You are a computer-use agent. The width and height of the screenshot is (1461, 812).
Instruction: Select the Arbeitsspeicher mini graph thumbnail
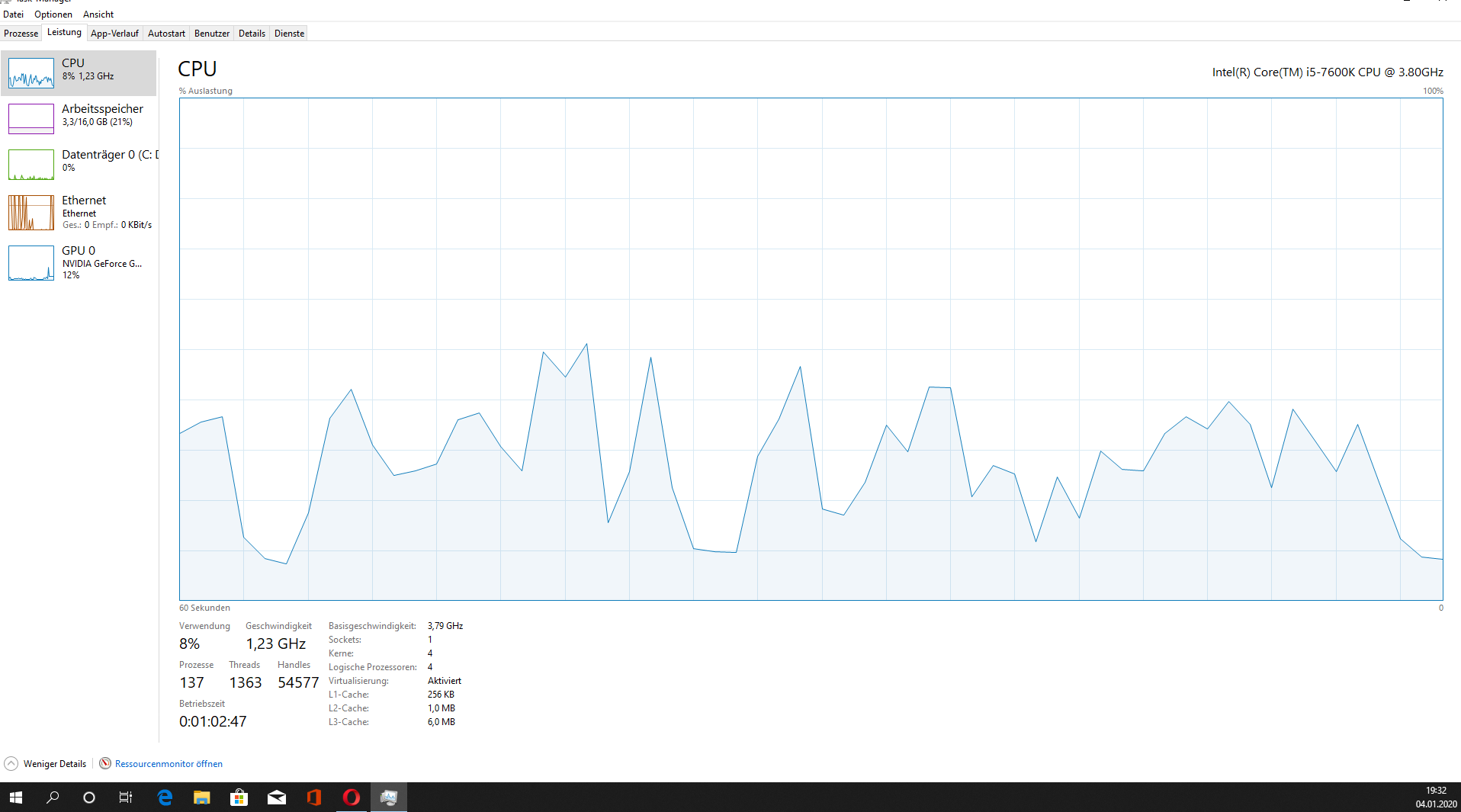click(x=31, y=119)
